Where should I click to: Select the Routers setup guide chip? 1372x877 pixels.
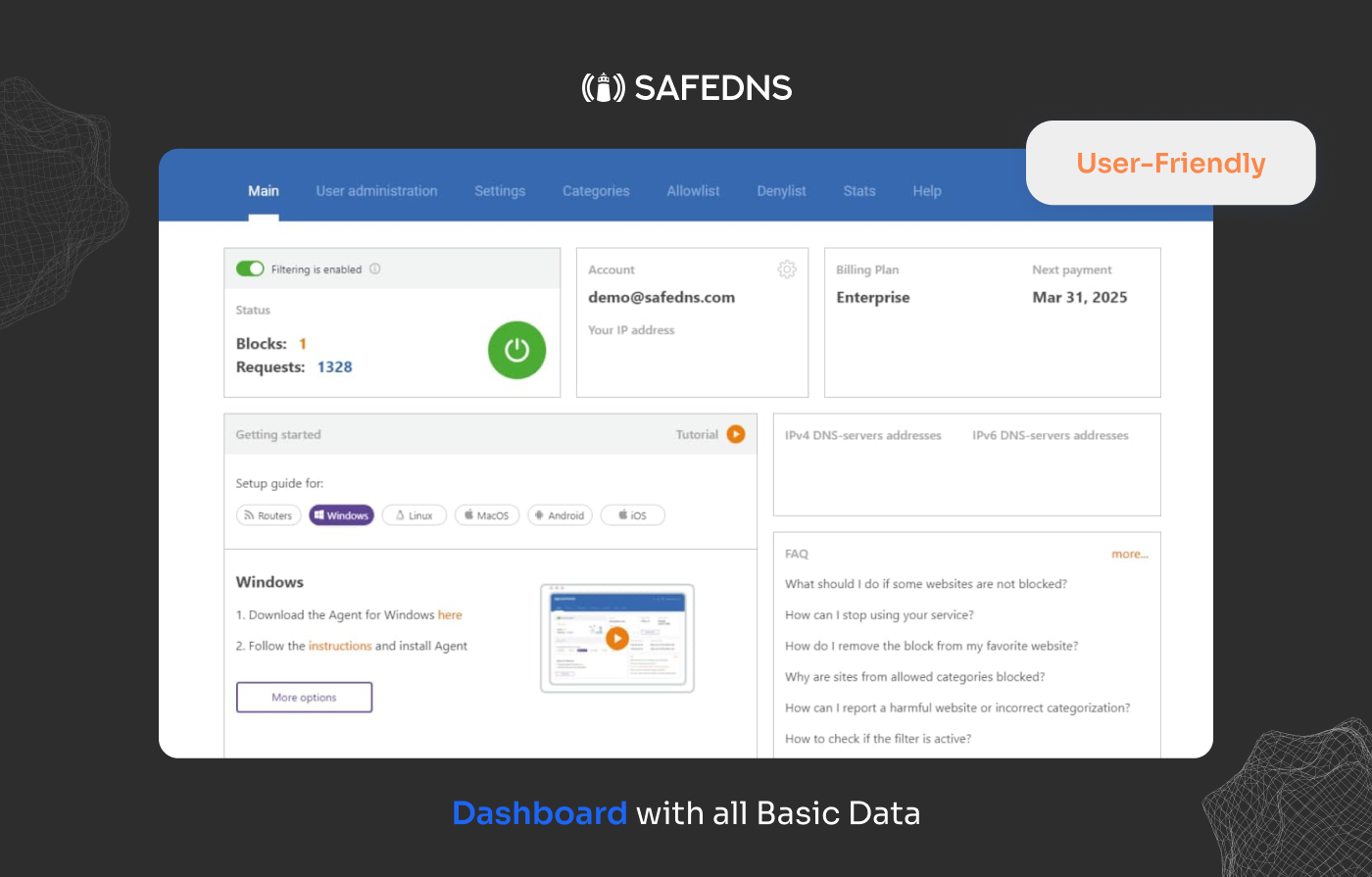[268, 514]
